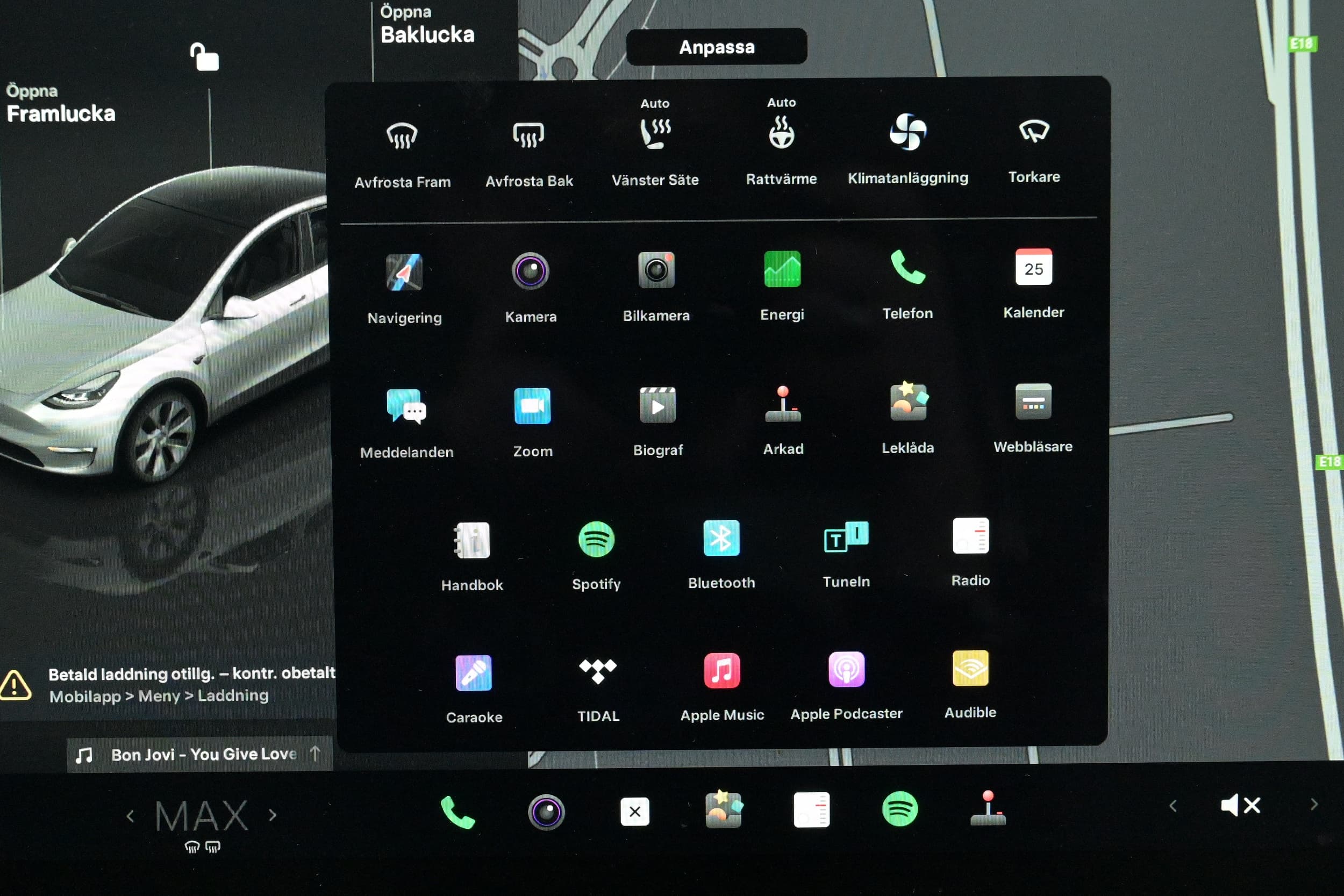The image size is (1344, 896).
Task: Open the Baklucka trunk
Action: 427,25
